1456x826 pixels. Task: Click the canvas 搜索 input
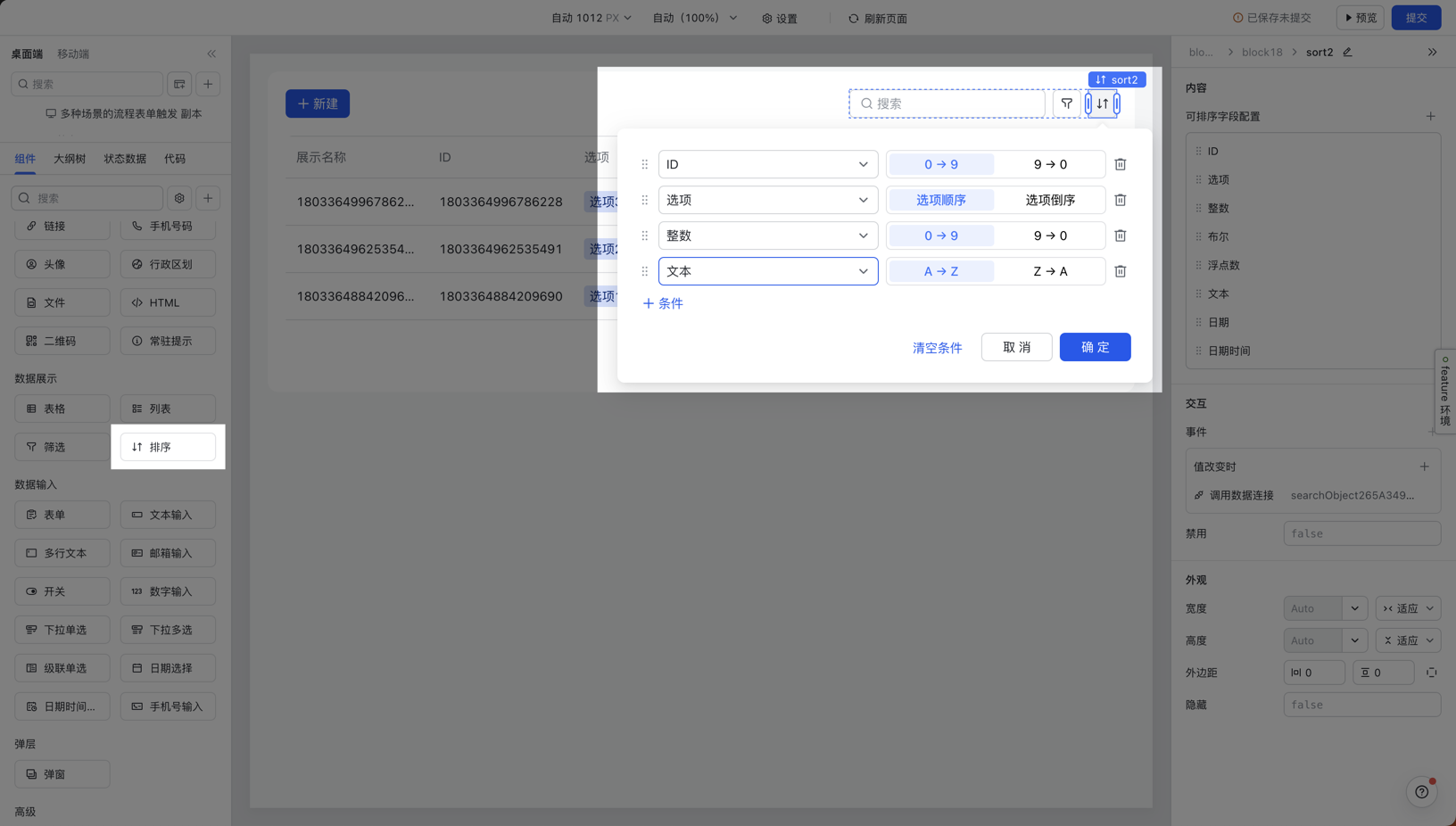(947, 103)
